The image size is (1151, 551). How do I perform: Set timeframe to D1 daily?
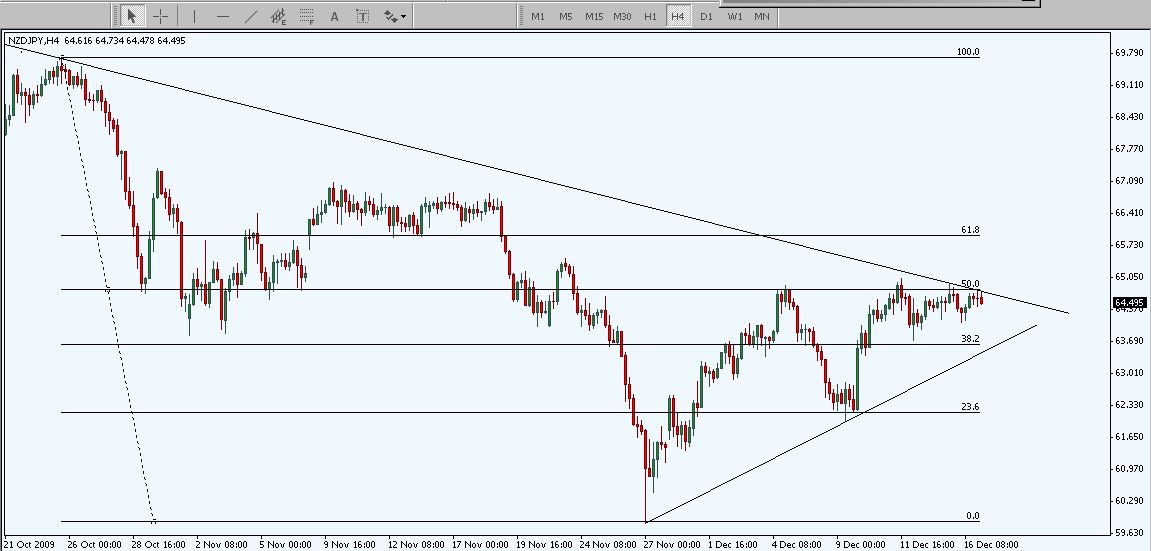point(706,16)
